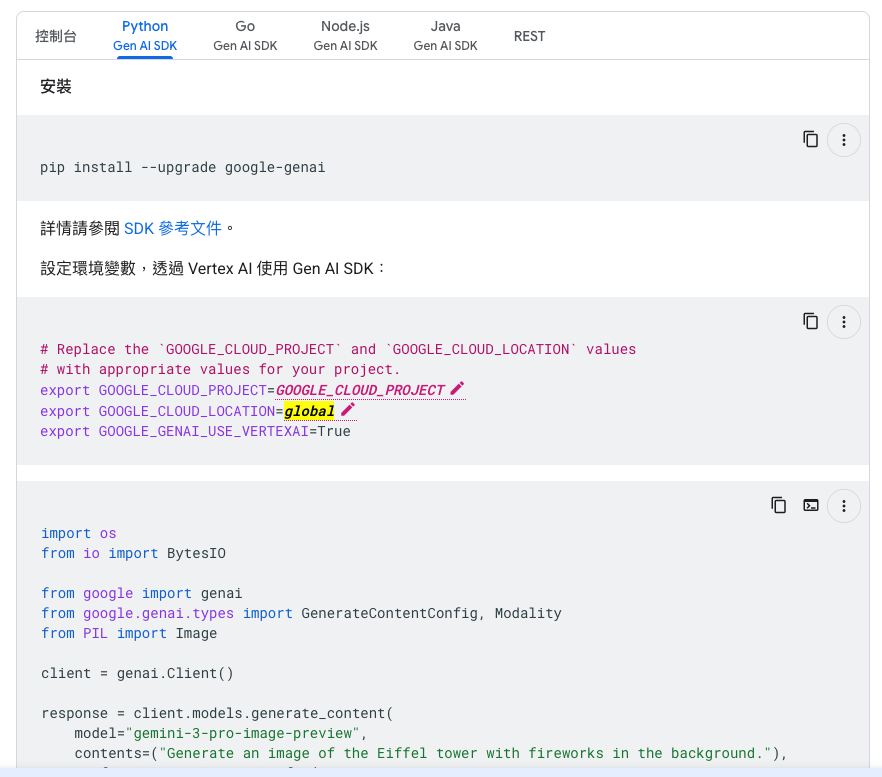This screenshot has width=882, height=777.
Task: Open the kebab menu on the environment variables block
Action: (844, 321)
